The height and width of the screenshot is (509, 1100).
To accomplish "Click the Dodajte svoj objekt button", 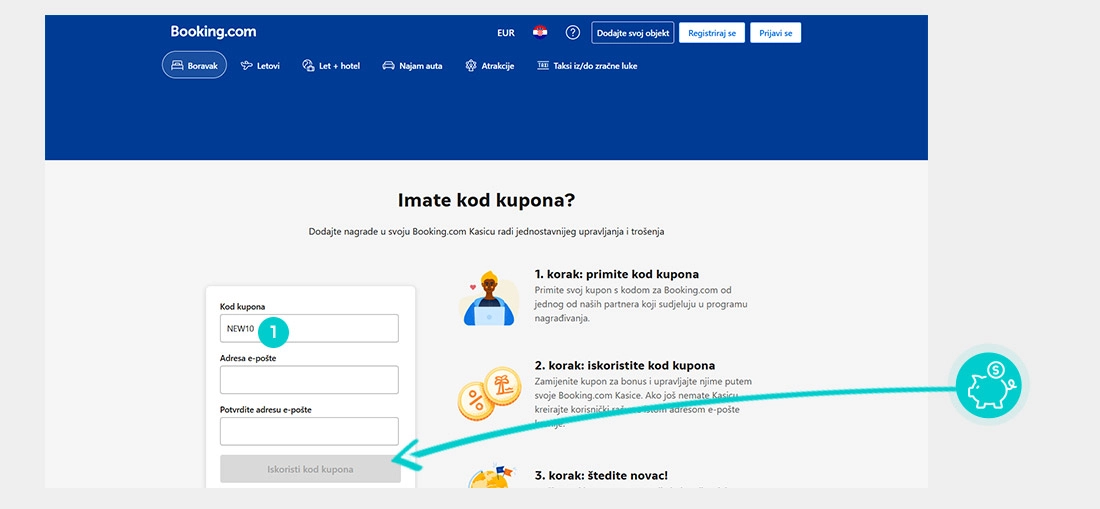I will 633,33.
